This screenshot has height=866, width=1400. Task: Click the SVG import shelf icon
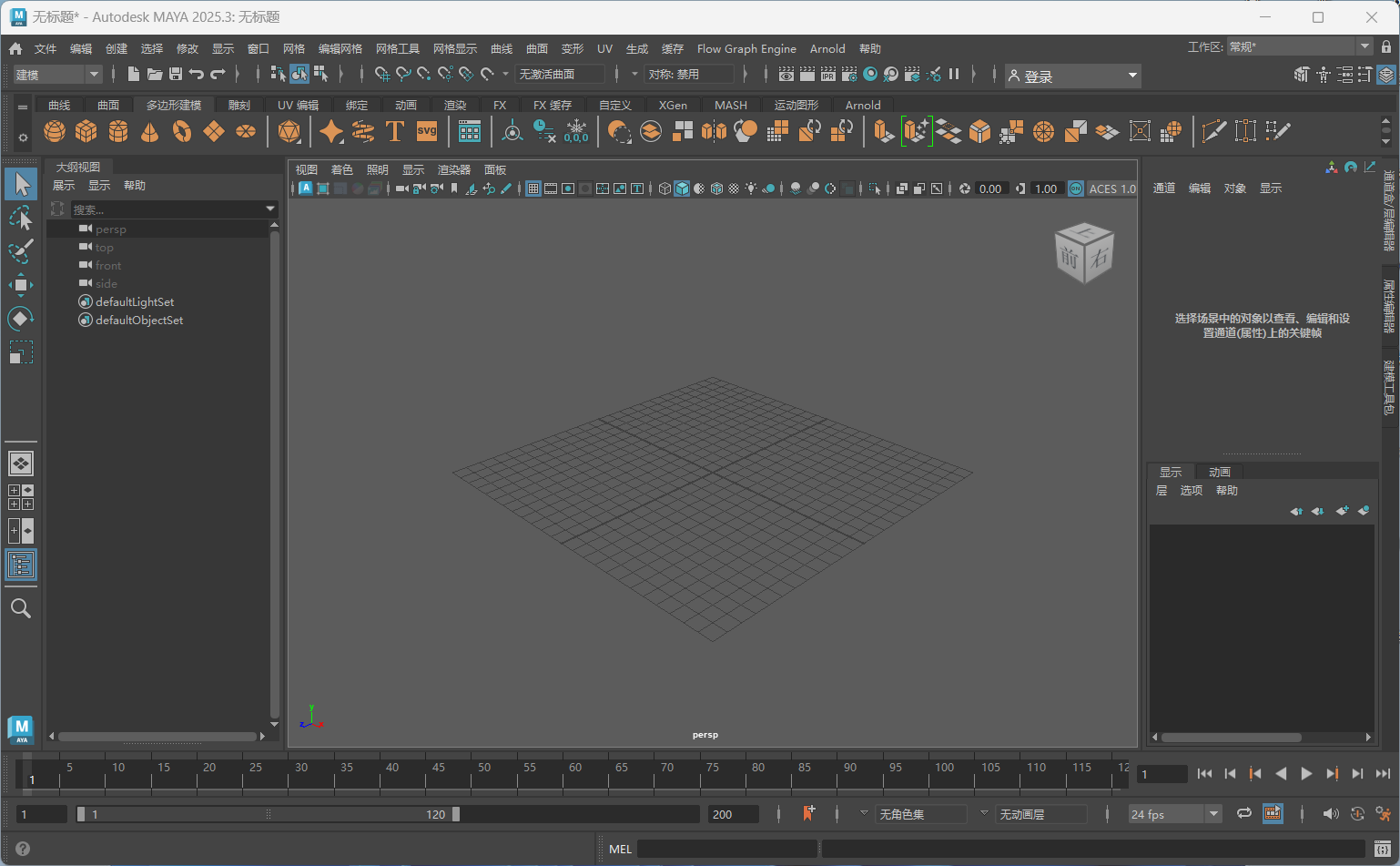427,132
